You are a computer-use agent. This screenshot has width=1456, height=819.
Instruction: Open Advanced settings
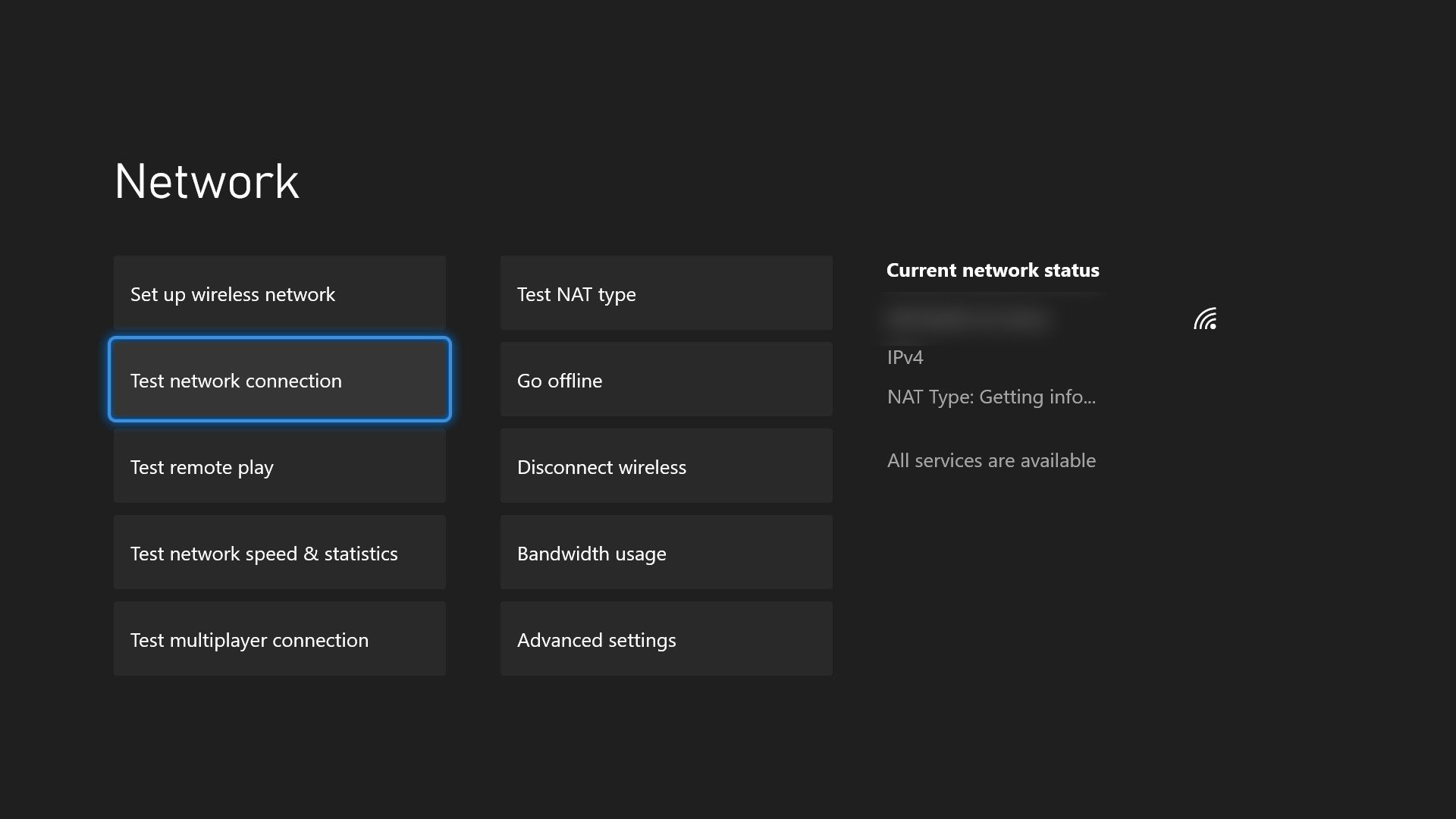pos(665,639)
